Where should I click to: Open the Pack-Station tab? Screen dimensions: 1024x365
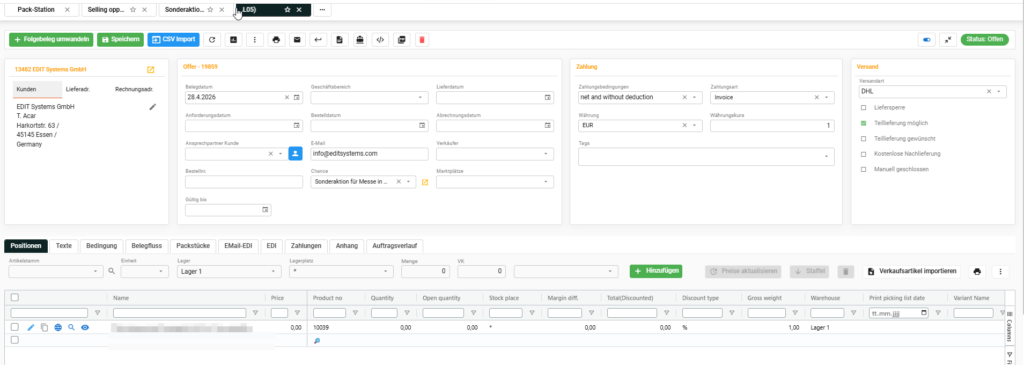[37, 10]
